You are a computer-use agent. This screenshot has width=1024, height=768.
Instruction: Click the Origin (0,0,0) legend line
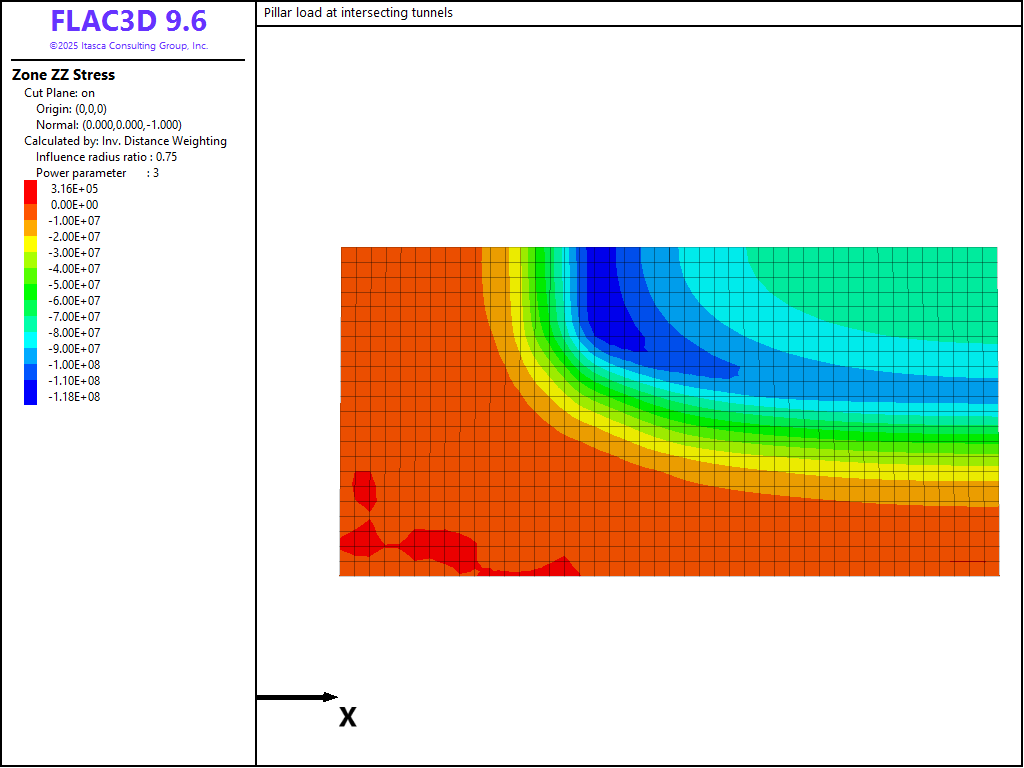click(x=71, y=109)
